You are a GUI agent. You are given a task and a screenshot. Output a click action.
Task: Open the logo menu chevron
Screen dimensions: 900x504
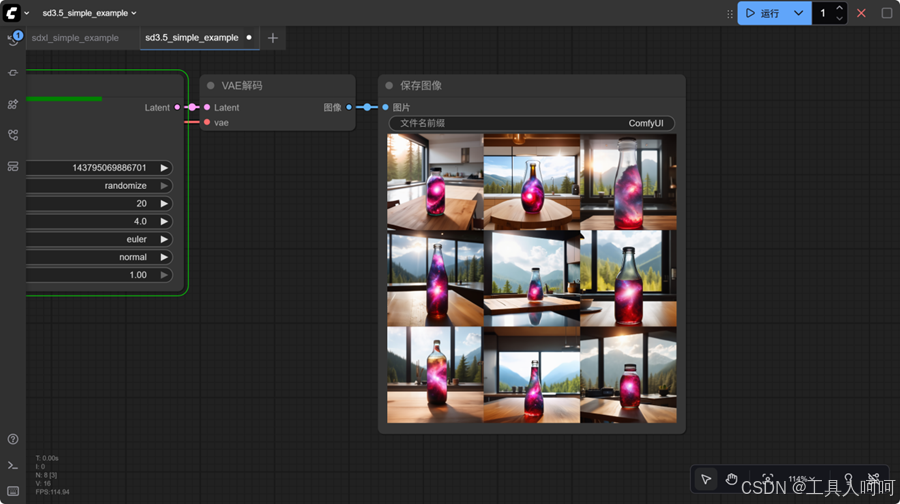point(26,13)
